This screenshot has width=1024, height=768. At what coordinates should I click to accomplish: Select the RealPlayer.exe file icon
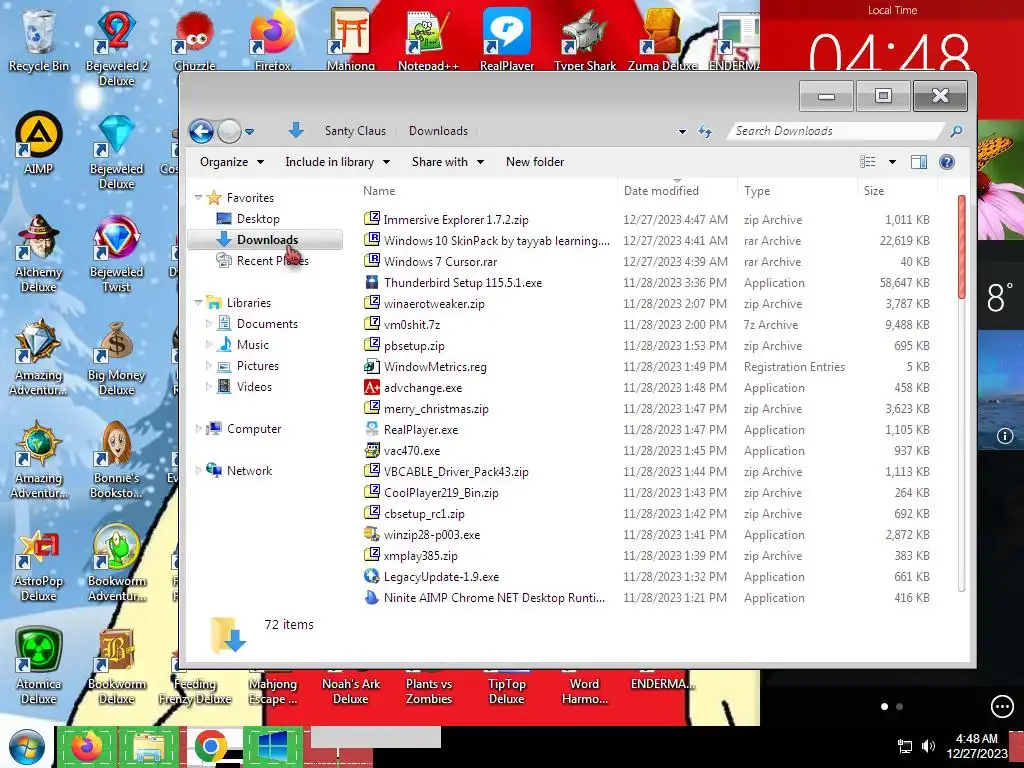(x=372, y=429)
